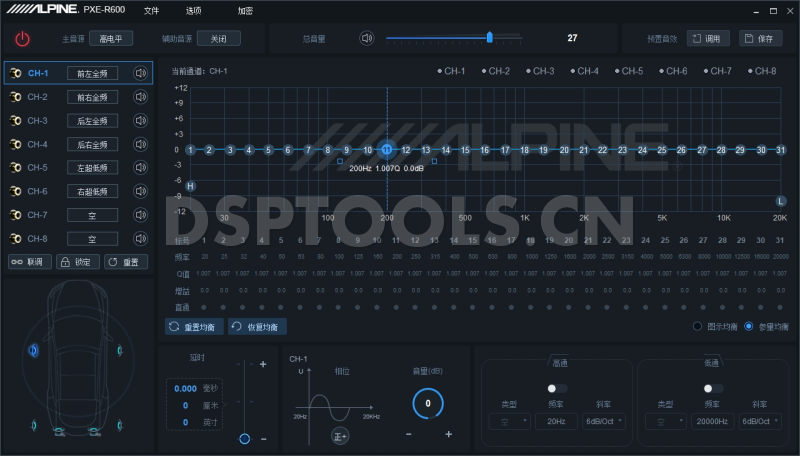This screenshot has height=456, width=800.
Task: Open the 加密 menu
Action: pos(245,11)
